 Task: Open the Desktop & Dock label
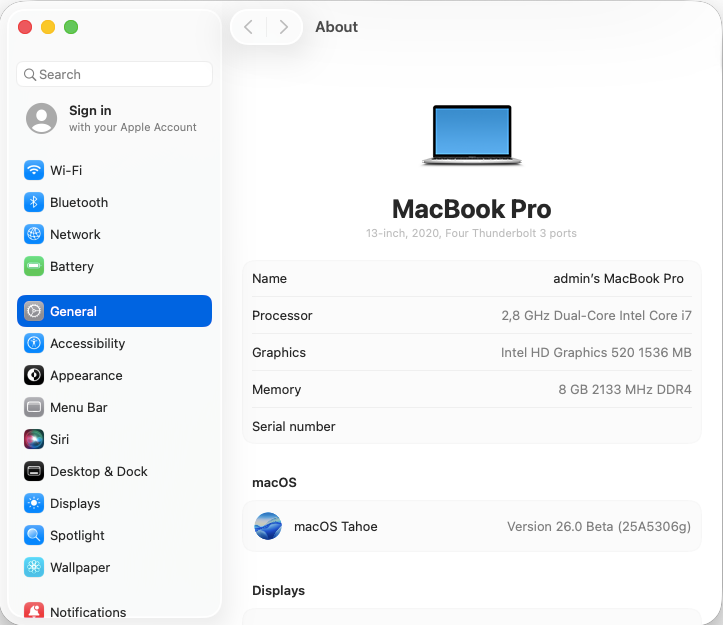click(99, 471)
